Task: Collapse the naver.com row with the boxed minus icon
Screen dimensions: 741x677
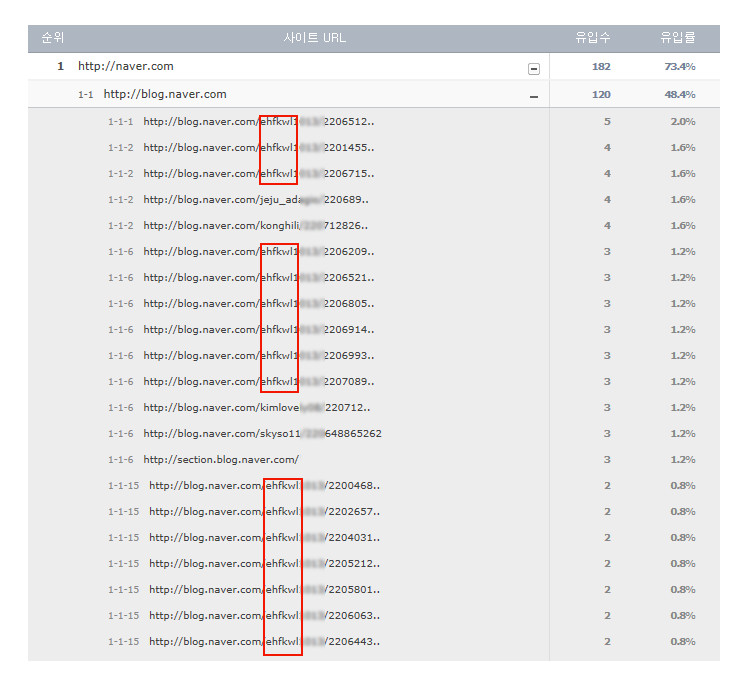Action: (x=534, y=69)
